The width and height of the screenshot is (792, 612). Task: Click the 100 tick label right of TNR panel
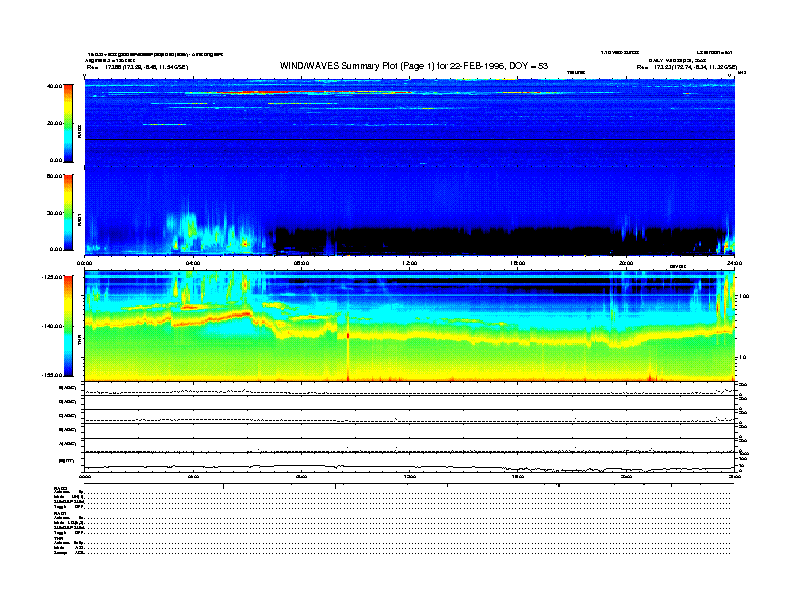[x=745, y=296]
